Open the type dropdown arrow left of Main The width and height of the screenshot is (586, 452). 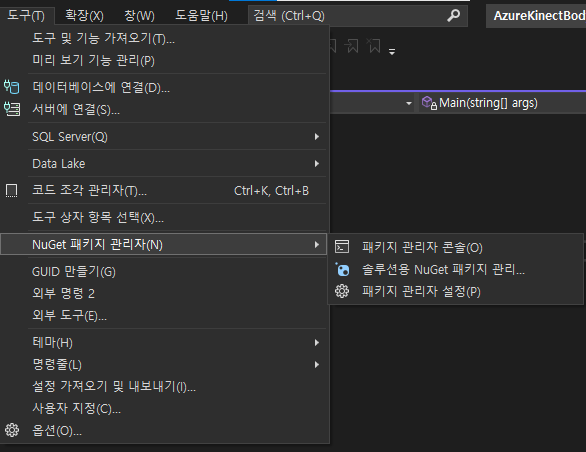pos(409,103)
